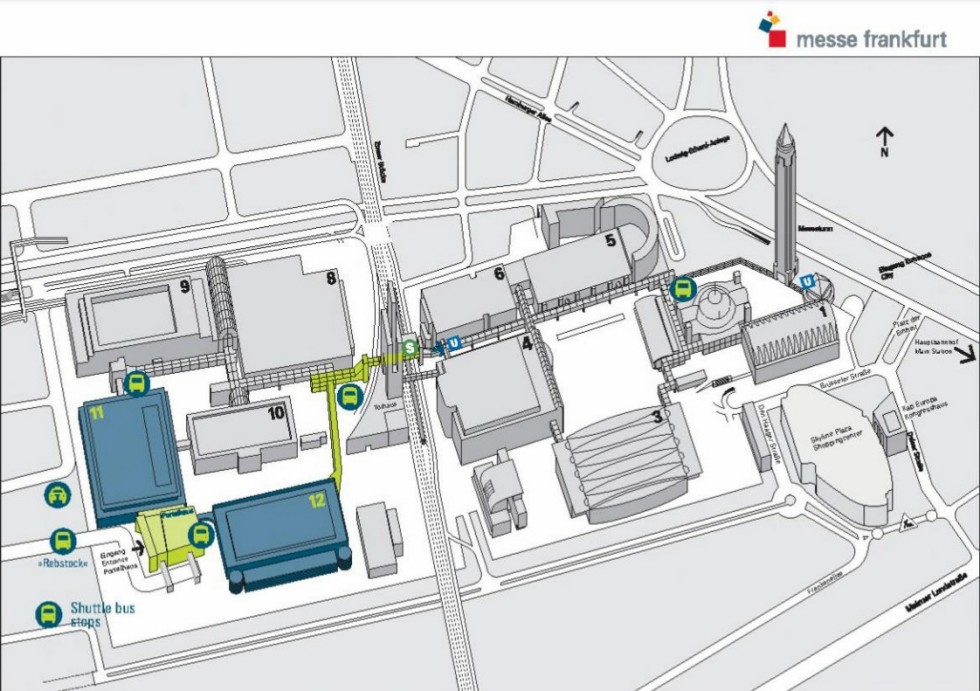
Task: Click the U-Bahn icon next to the S-Bahn icon
Action: tap(455, 343)
